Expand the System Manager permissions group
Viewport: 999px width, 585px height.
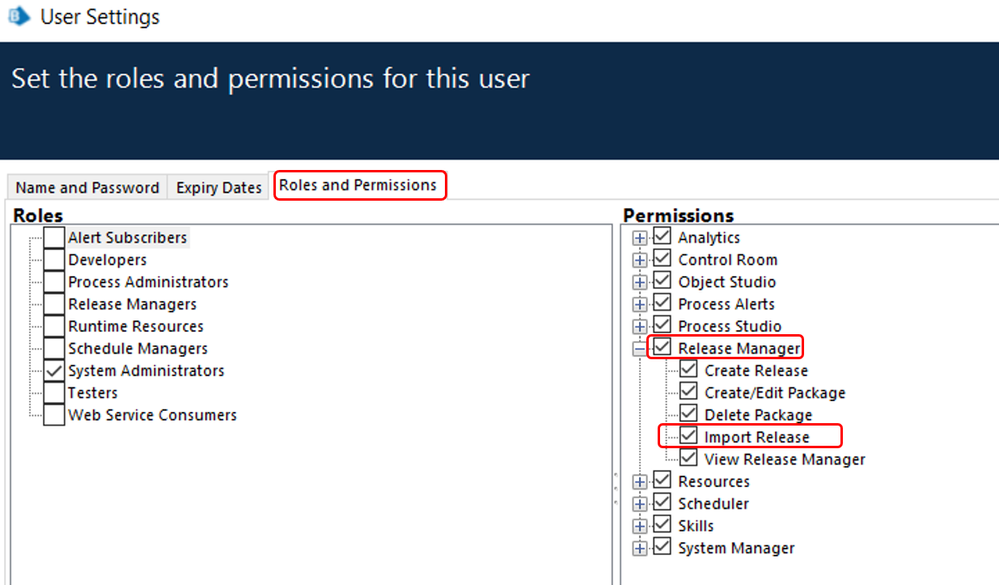(x=640, y=548)
